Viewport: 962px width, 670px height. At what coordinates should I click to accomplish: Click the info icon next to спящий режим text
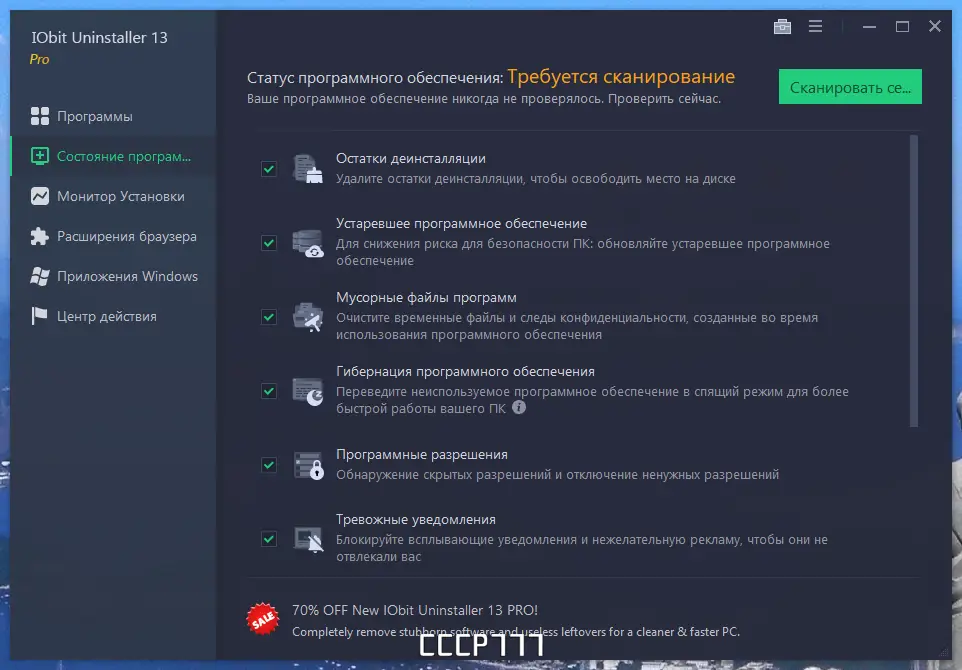(x=519, y=407)
